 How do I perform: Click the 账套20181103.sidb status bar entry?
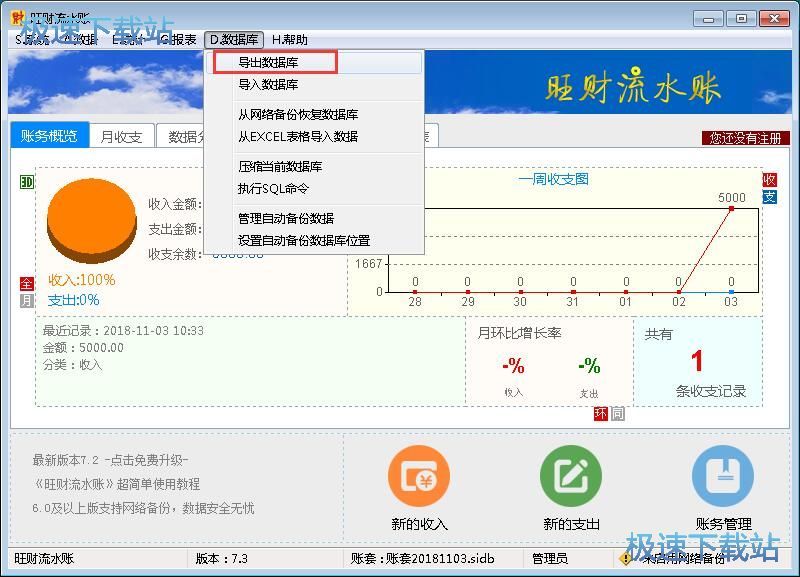(x=422, y=559)
